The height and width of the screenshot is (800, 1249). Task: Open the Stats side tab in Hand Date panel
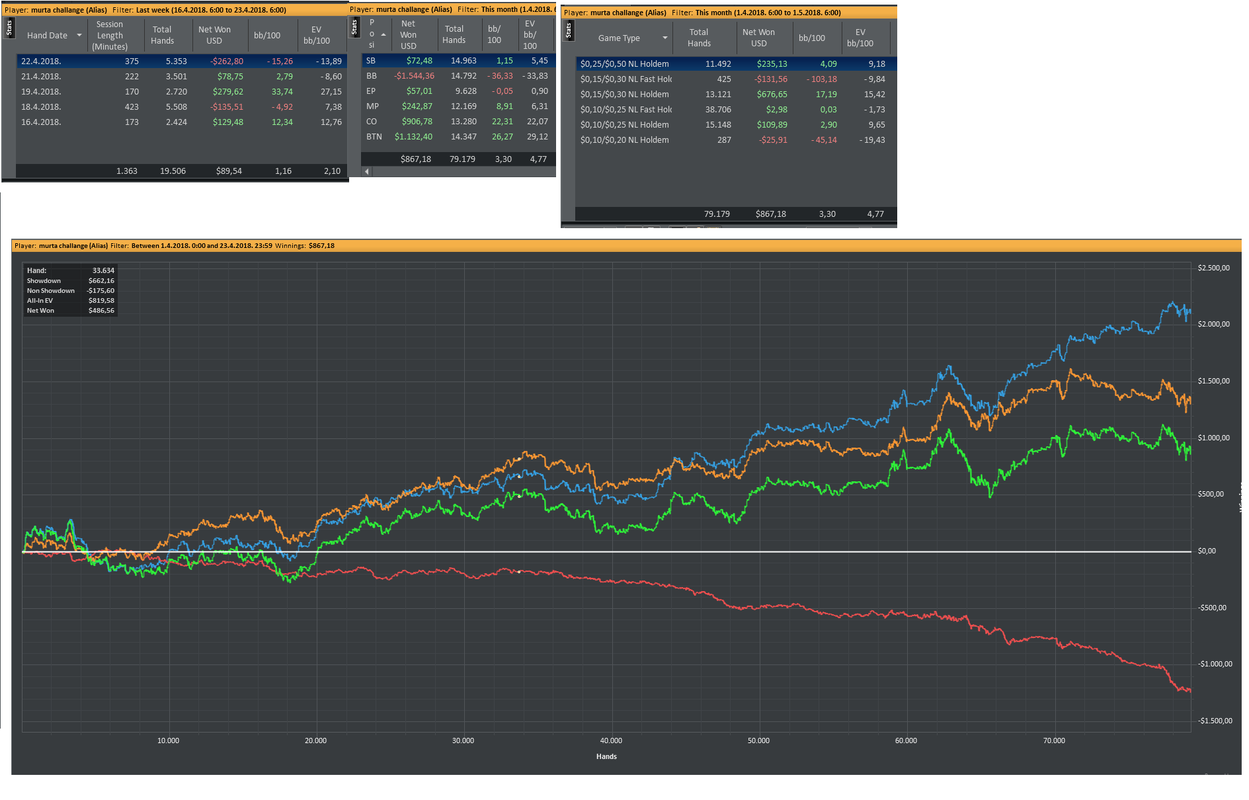pyautogui.click(x=10, y=28)
